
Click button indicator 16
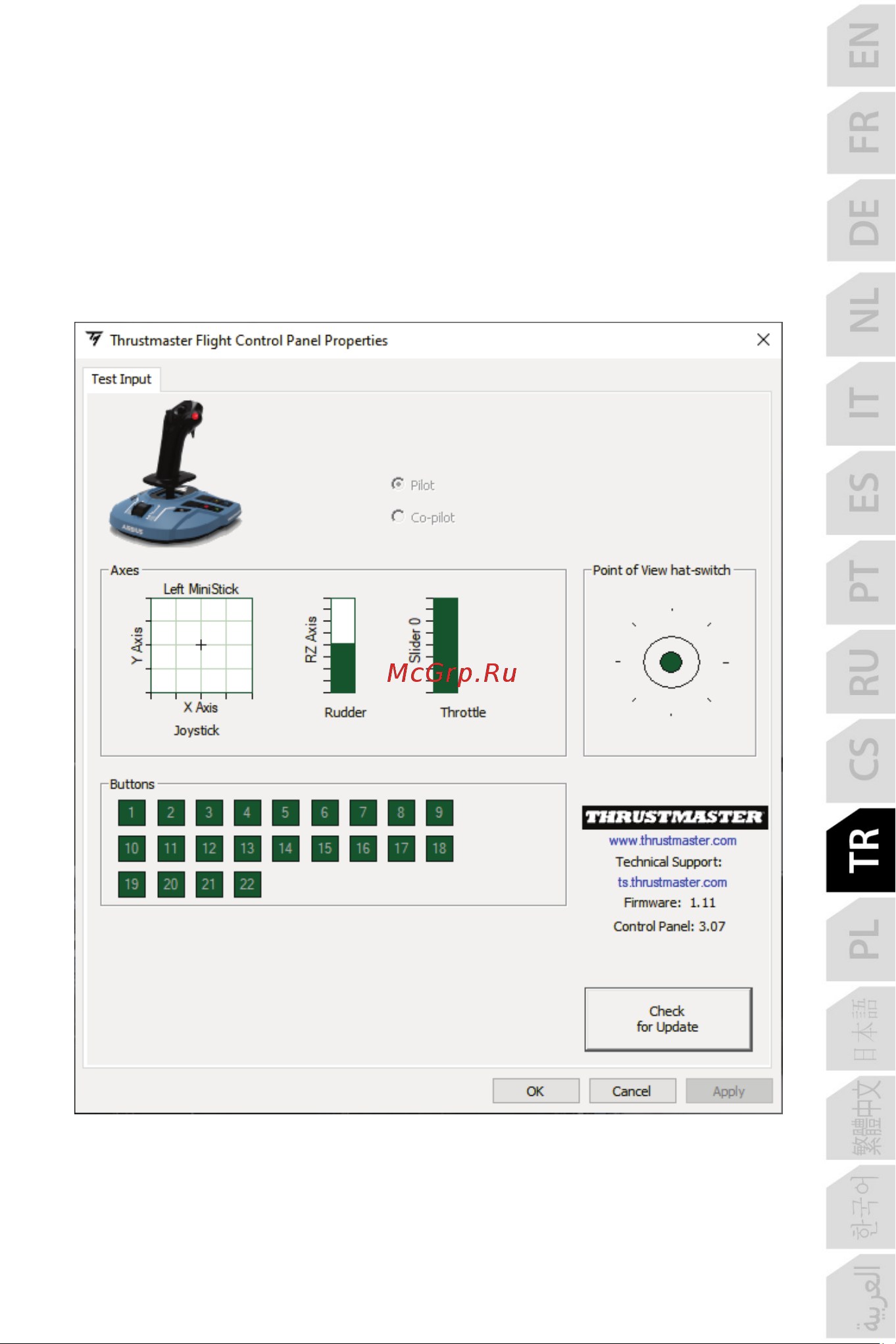362,848
